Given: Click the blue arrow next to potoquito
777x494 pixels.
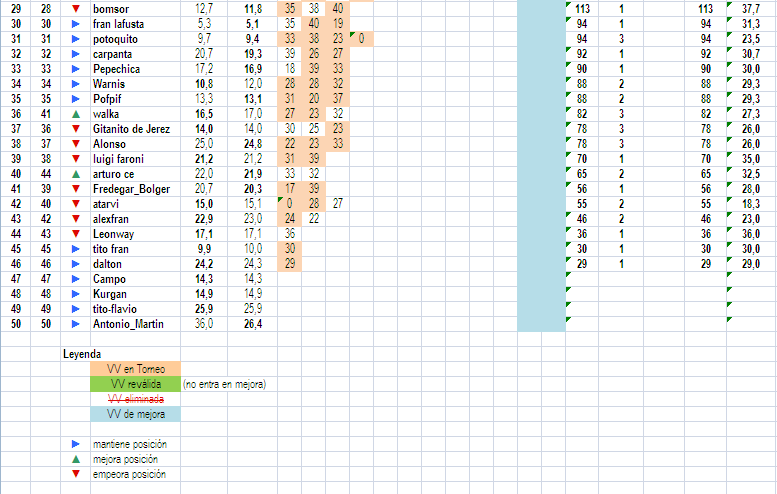Looking at the screenshot, I should [x=76, y=39].
